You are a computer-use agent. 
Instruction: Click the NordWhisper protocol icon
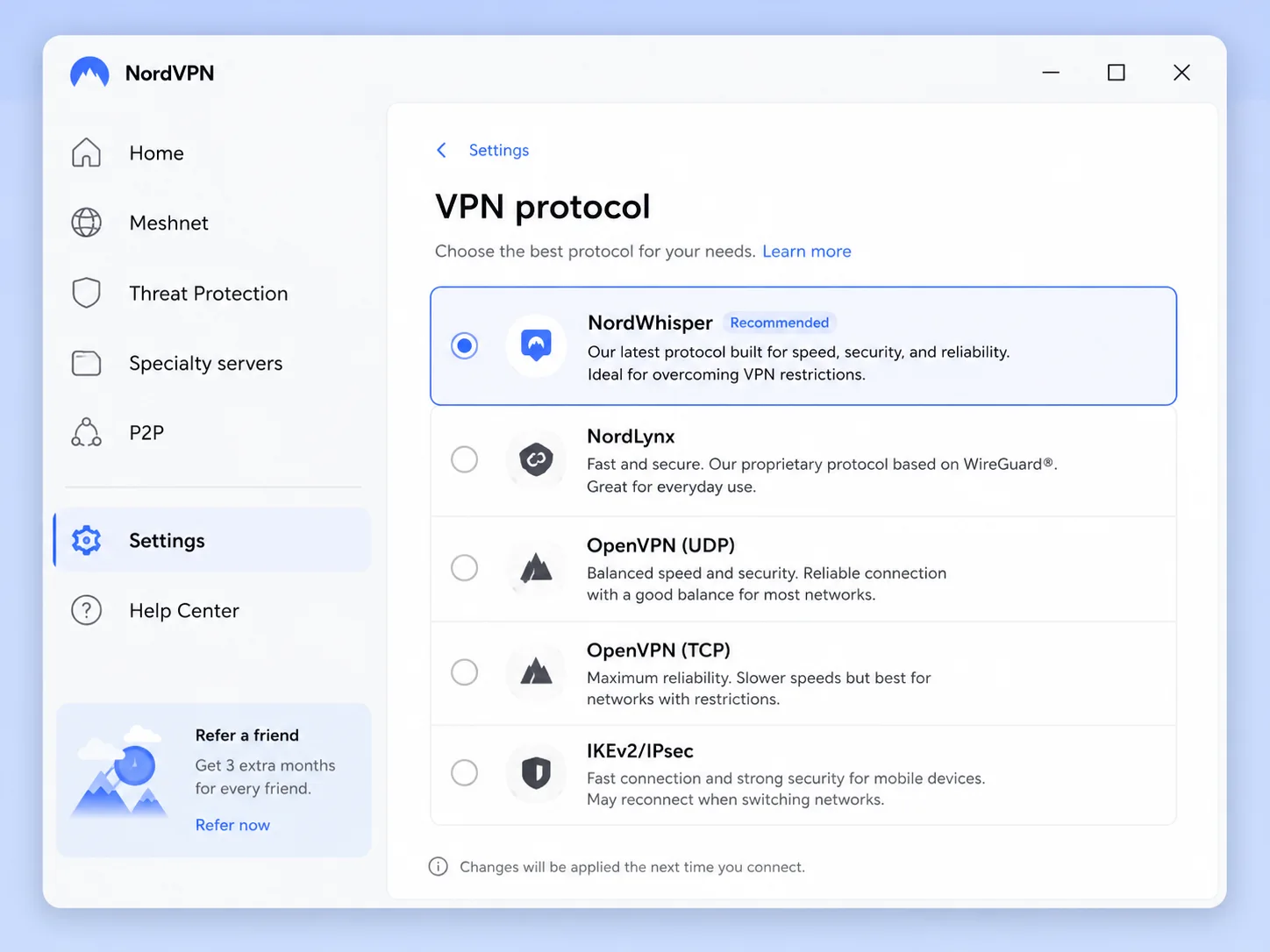click(536, 345)
